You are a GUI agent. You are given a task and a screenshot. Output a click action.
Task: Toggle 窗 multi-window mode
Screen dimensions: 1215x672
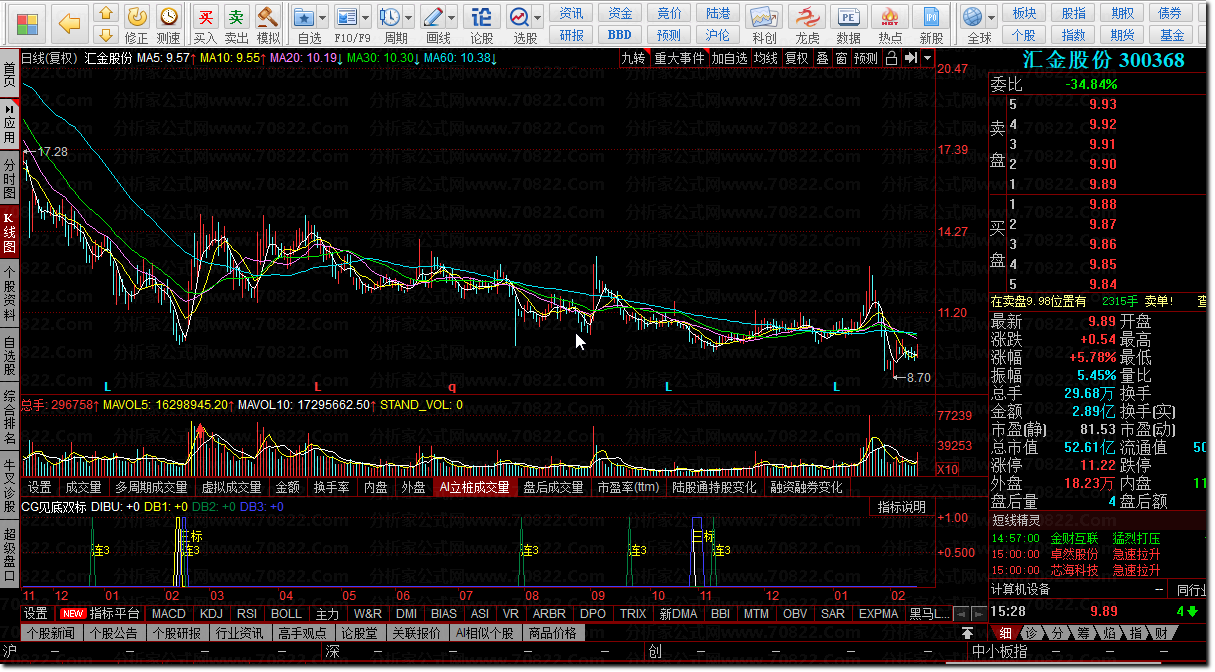[842, 58]
